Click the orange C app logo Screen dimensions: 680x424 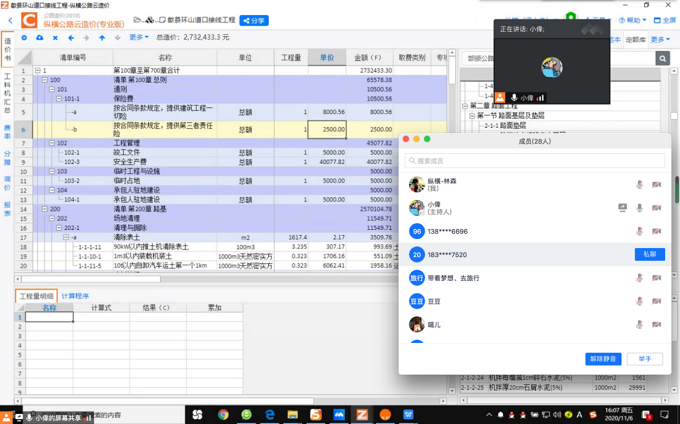pyautogui.click(x=29, y=20)
